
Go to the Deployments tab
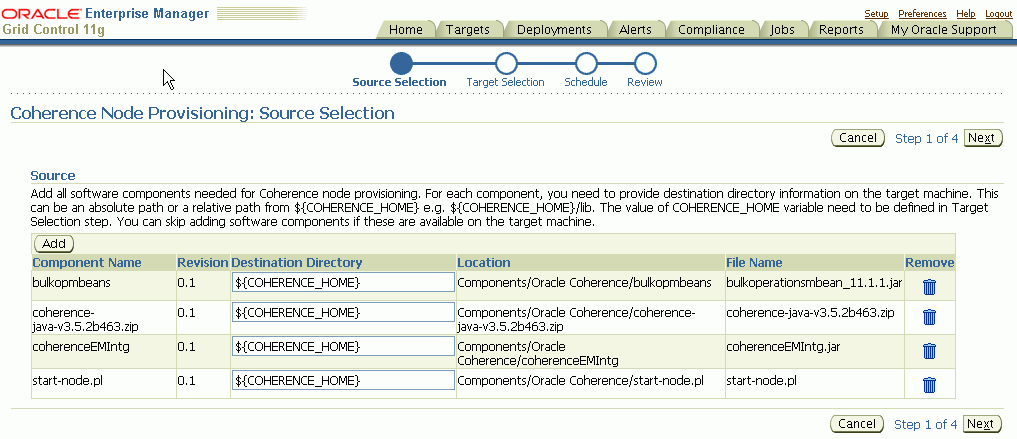pyautogui.click(x=554, y=30)
